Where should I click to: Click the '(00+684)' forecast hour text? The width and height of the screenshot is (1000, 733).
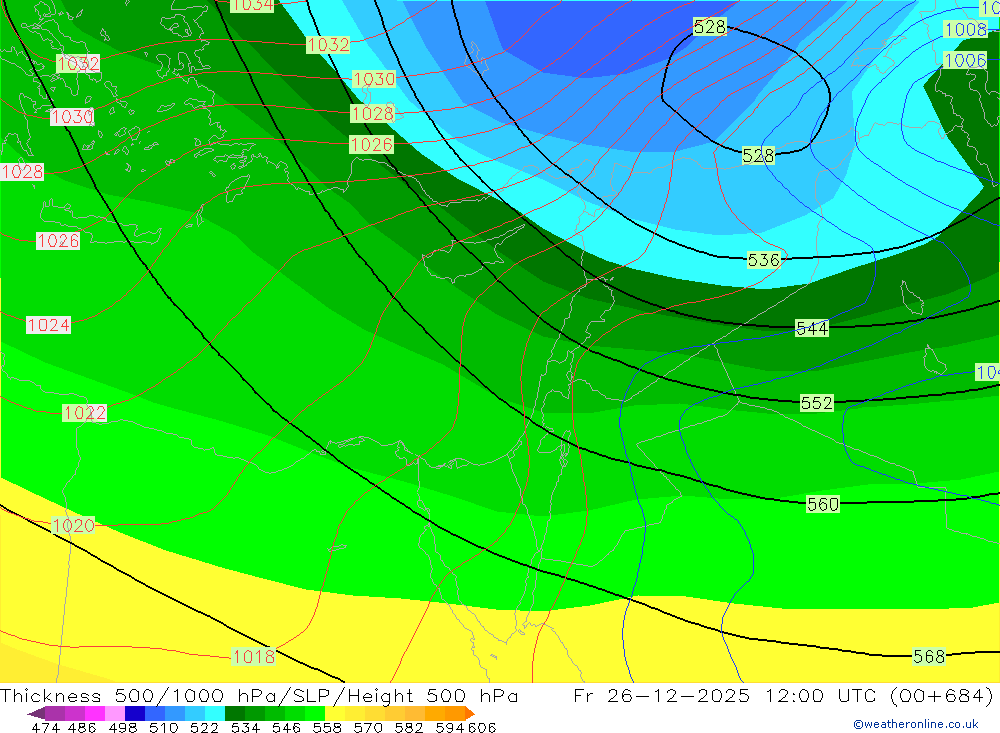pos(941,695)
